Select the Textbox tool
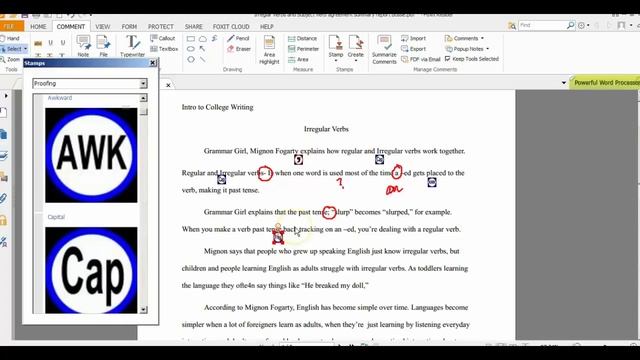Image resolution: width=640 pixels, height=360 pixels. (x=164, y=49)
